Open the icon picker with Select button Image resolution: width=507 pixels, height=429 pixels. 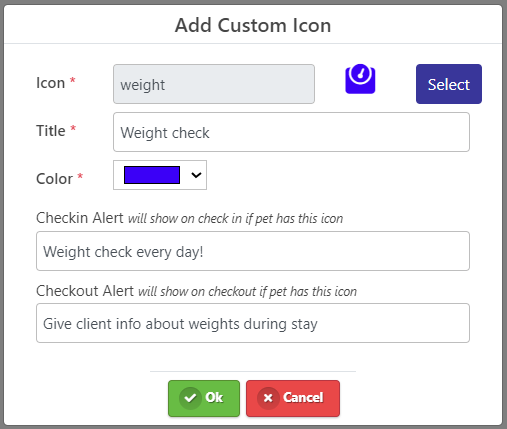(x=449, y=84)
